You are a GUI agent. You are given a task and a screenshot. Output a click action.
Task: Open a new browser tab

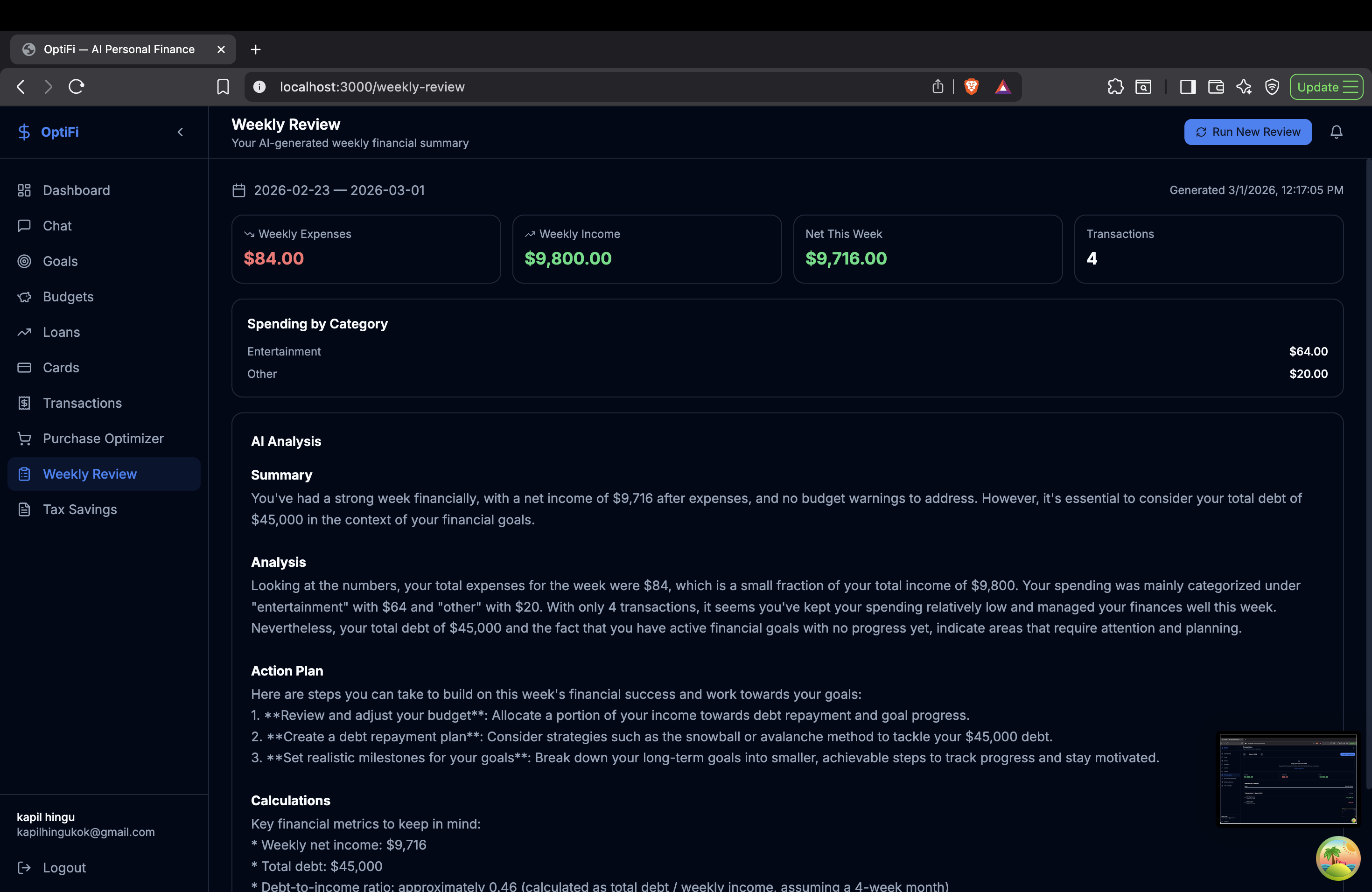(x=256, y=49)
